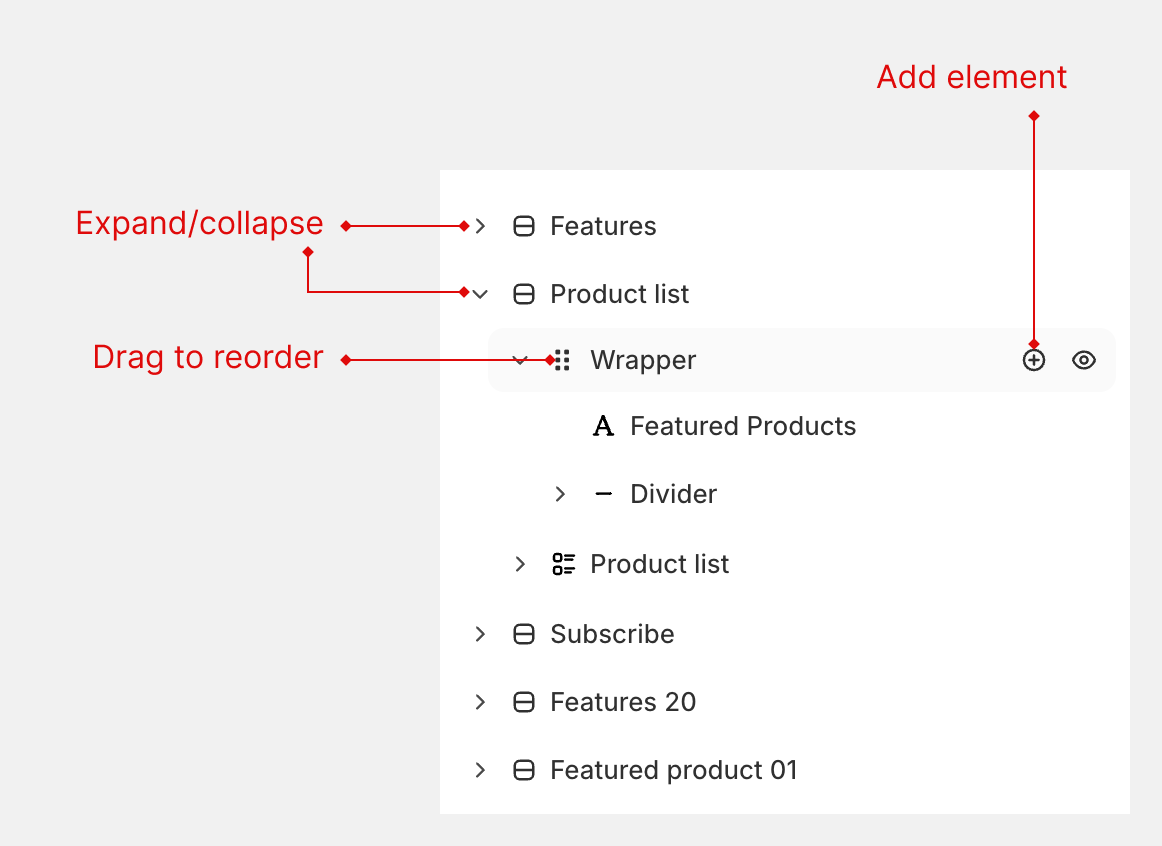The image size is (1162, 846).
Task: Click the add element plus icon on Wrapper
Action: tap(1033, 361)
